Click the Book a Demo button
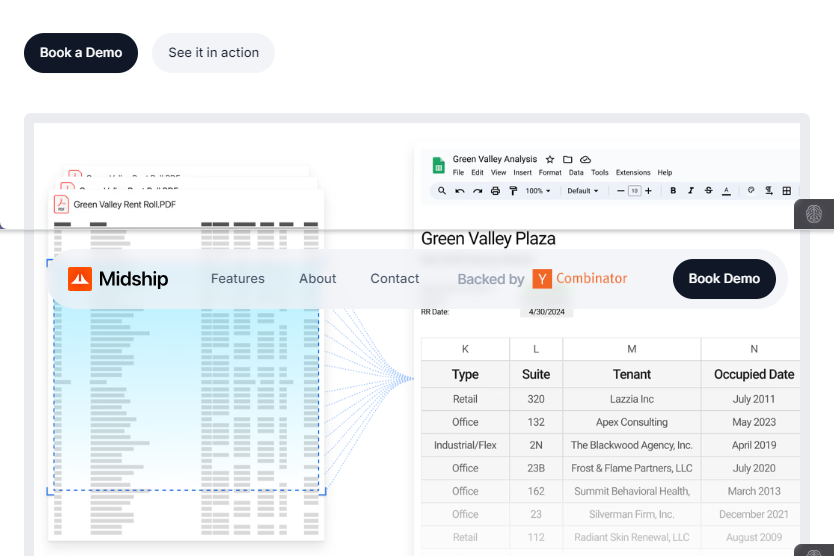Screen dimensions: 834x556 [x=81, y=53]
